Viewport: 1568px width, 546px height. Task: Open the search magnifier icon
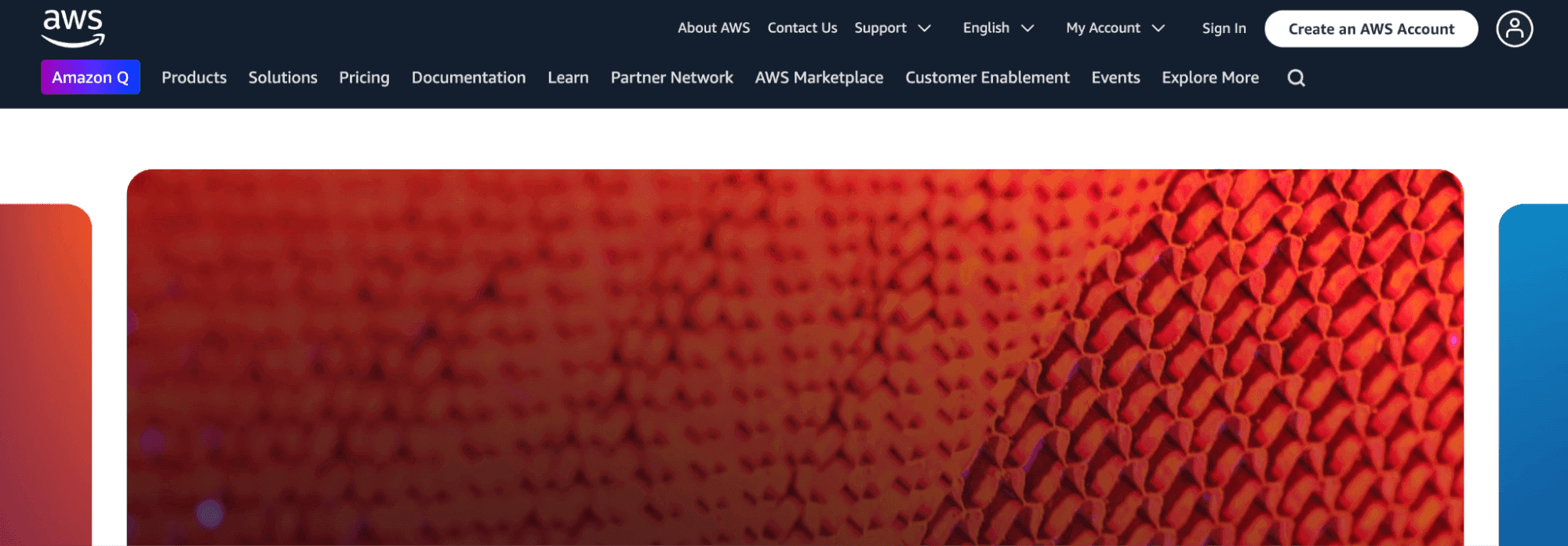point(1296,78)
